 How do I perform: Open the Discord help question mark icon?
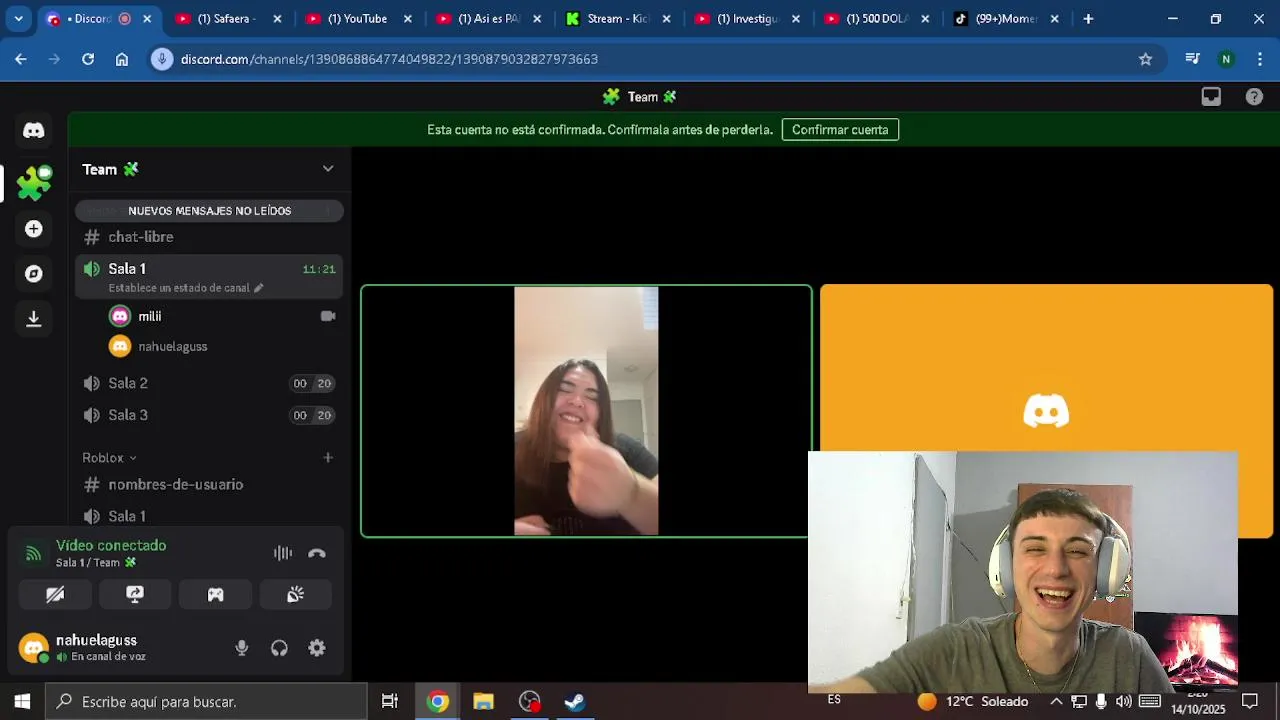pos(1254,97)
